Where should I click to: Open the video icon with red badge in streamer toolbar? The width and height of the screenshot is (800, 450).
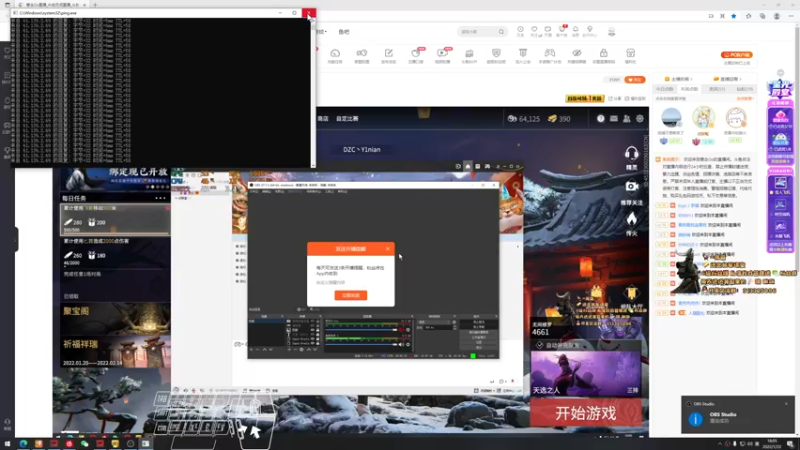[x=442, y=53]
